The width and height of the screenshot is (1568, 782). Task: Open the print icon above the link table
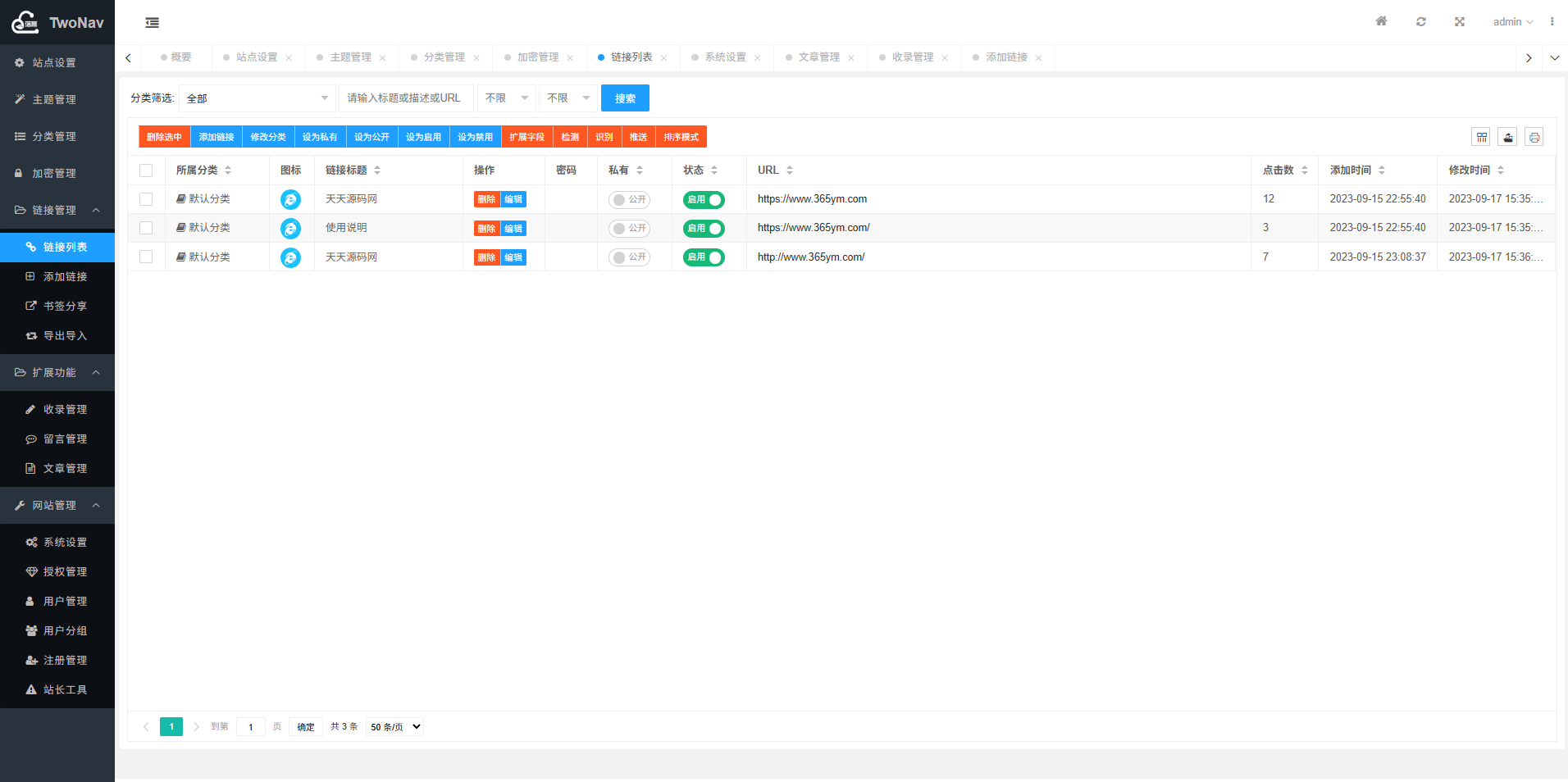(1534, 137)
